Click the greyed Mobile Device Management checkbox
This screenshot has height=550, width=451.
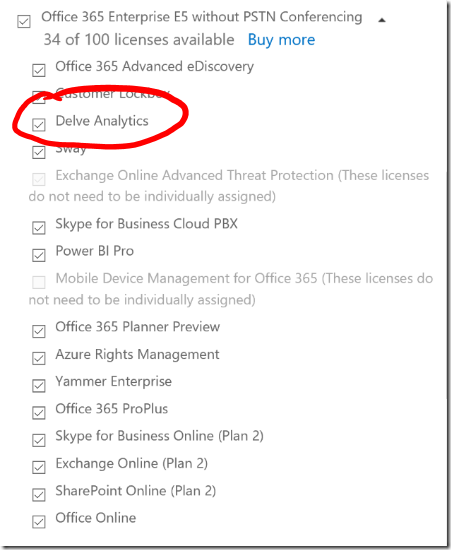pos(39,282)
